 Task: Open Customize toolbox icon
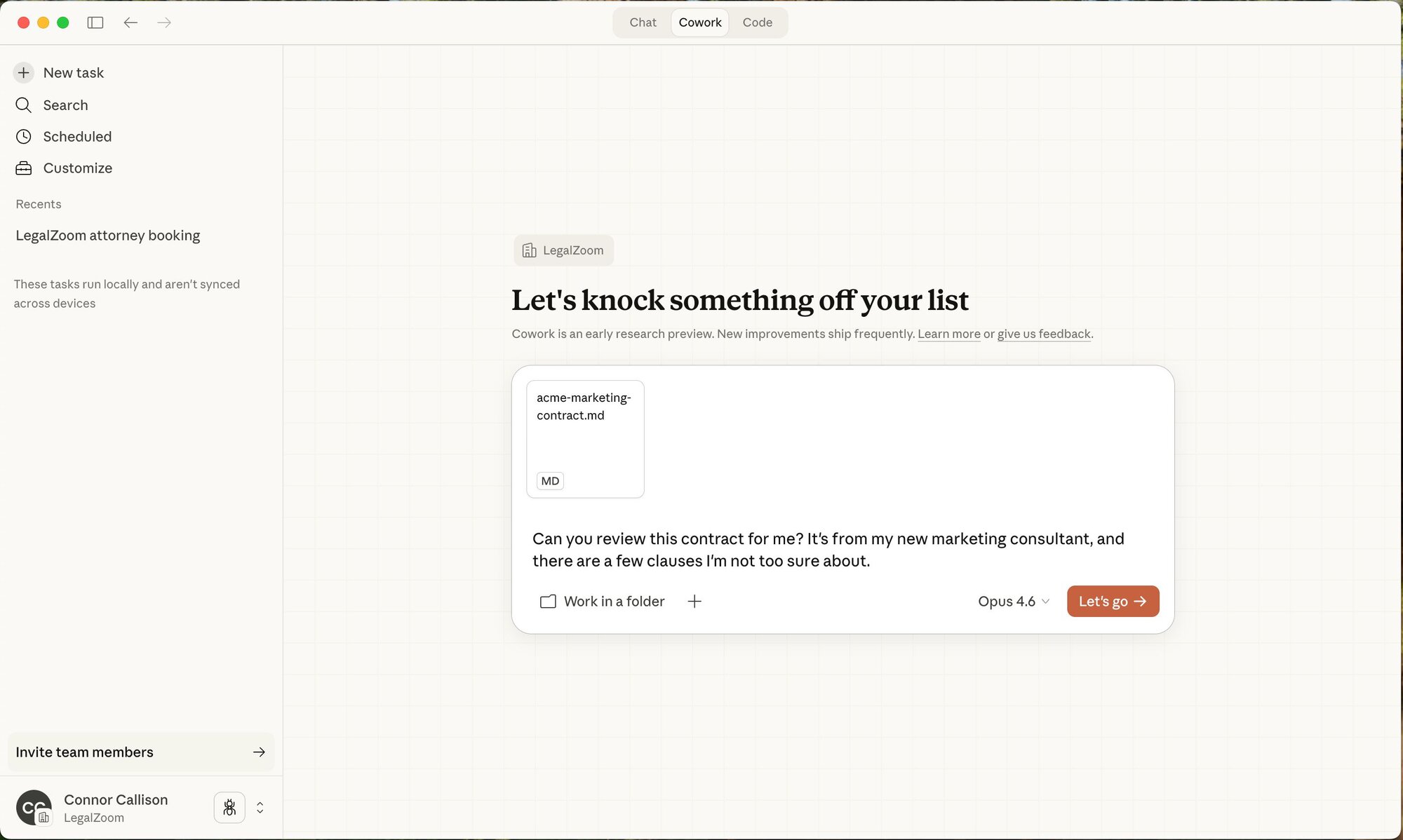click(24, 168)
